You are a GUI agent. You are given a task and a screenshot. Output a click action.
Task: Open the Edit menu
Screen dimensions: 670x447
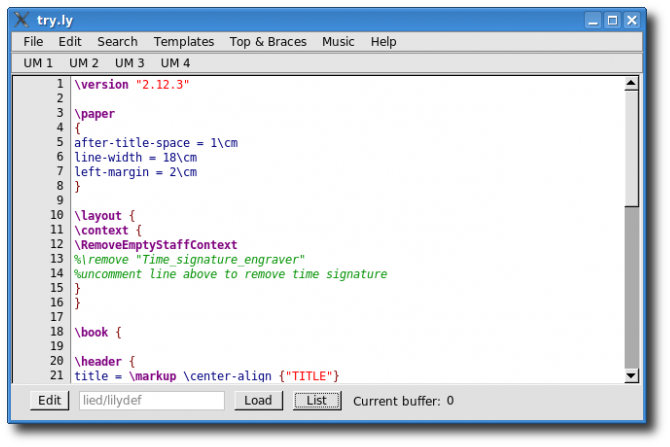[x=70, y=41]
